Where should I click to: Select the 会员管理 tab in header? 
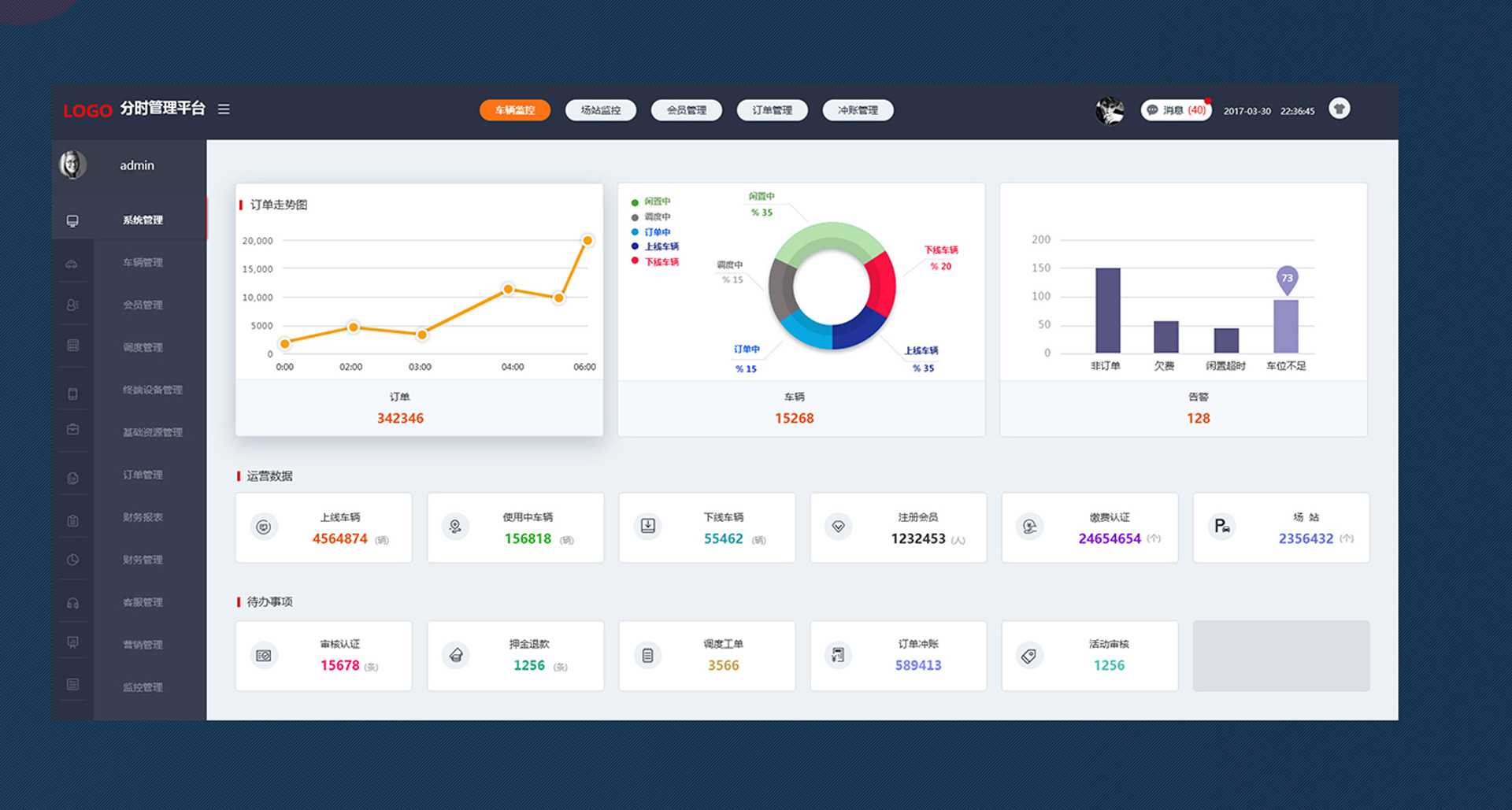(687, 110)
